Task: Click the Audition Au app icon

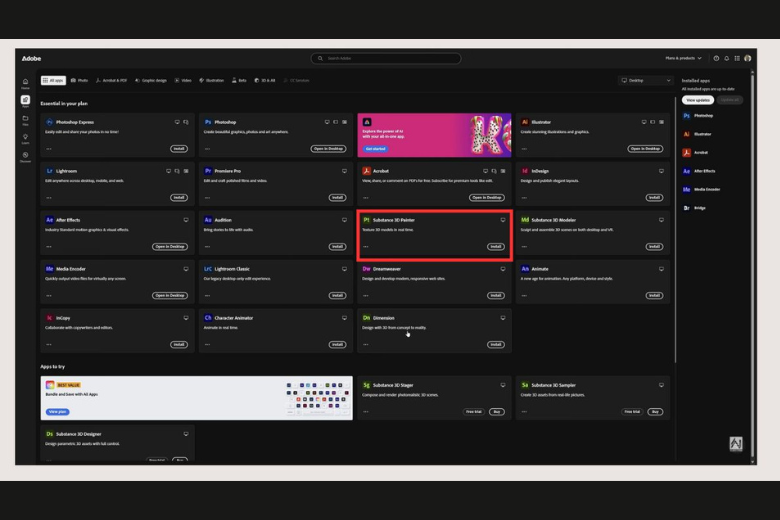Action: (208, 220)
